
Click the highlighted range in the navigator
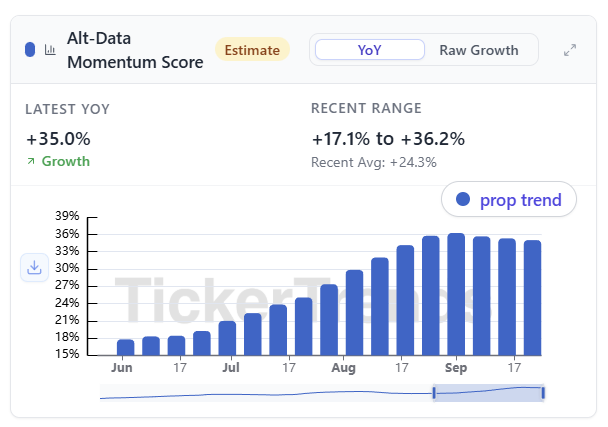488,393
